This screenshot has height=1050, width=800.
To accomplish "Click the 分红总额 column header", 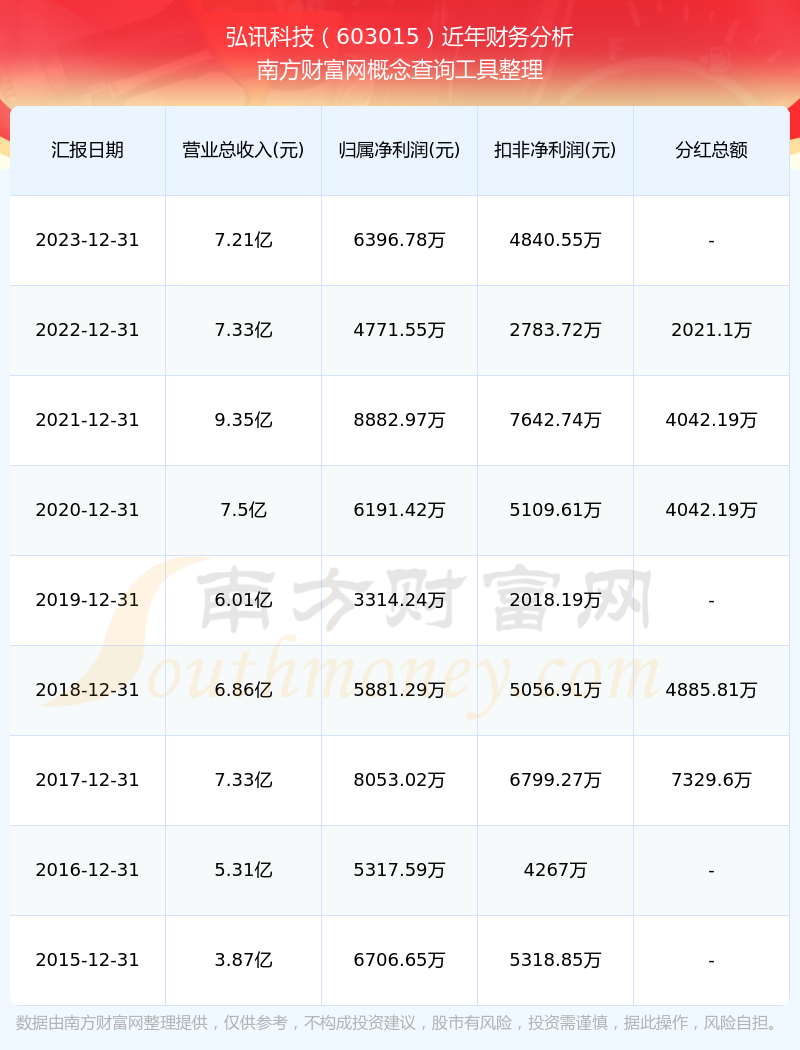I will coord(711,150).
